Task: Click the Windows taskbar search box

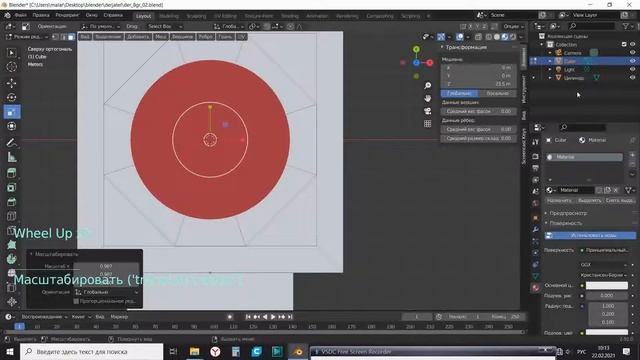Action: [91, 351]
